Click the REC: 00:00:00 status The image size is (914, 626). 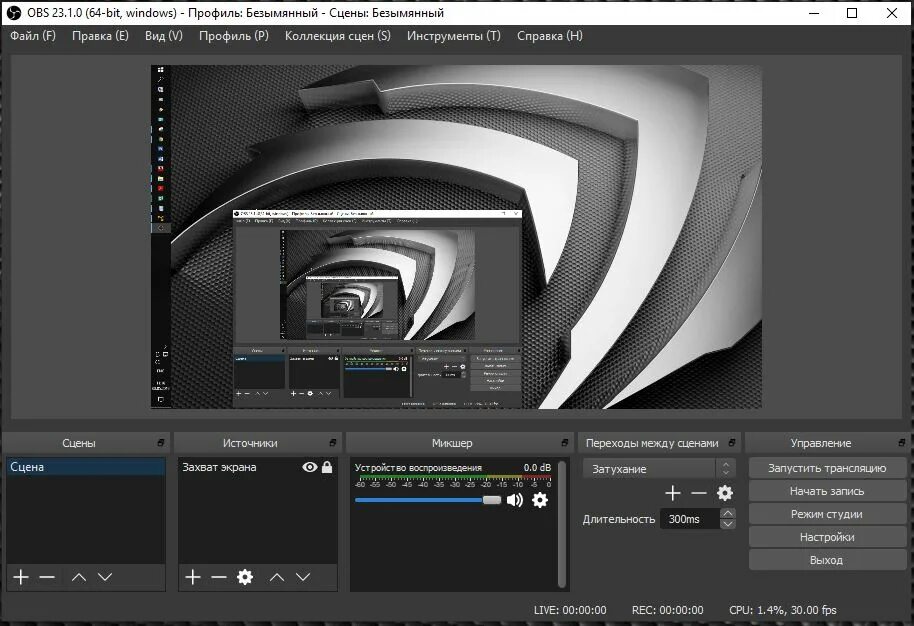[x=667, y=610]
